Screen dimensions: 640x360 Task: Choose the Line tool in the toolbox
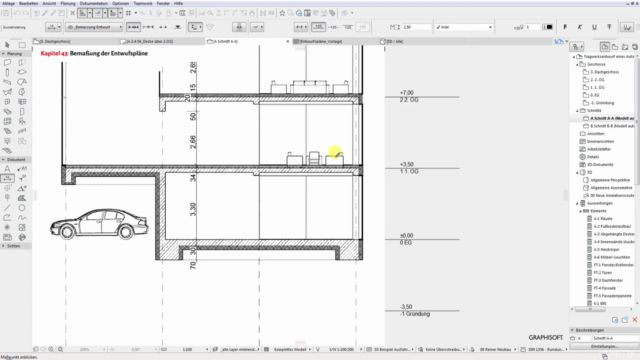point(7,208)
